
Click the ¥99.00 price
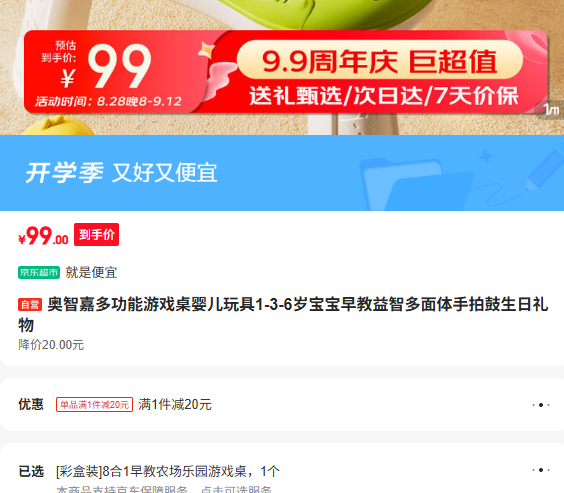[43, 236]
